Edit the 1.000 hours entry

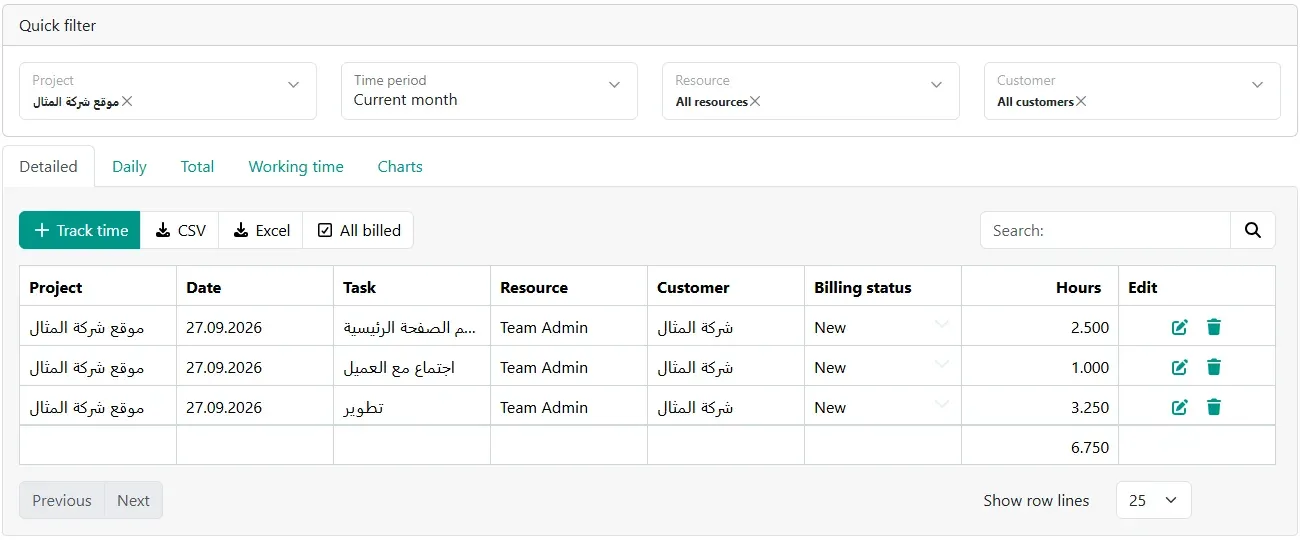tap(1180, 367)
